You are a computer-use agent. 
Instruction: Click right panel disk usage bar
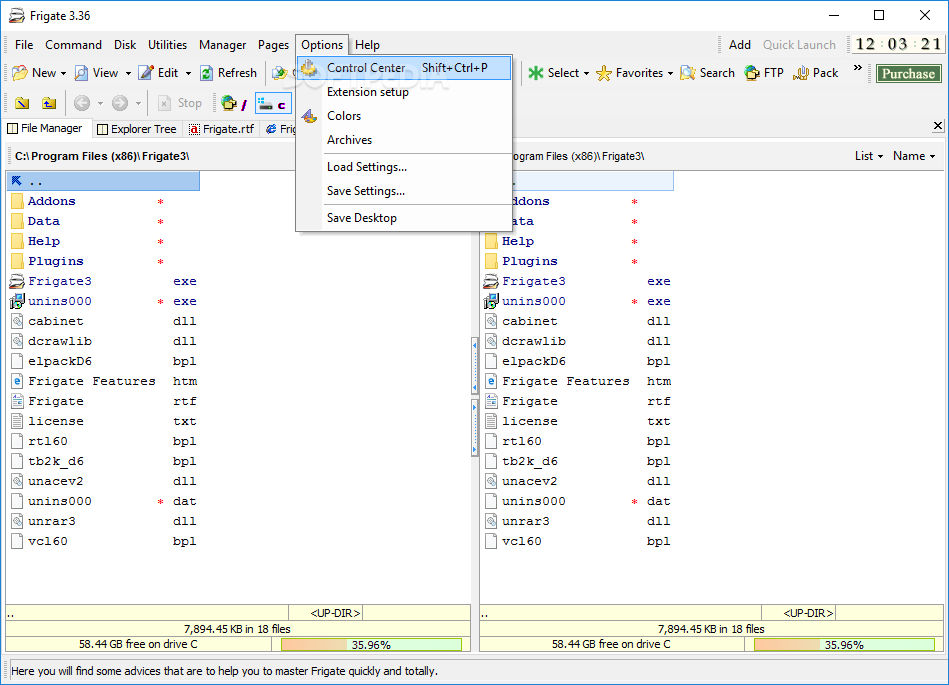coord(844,645)
